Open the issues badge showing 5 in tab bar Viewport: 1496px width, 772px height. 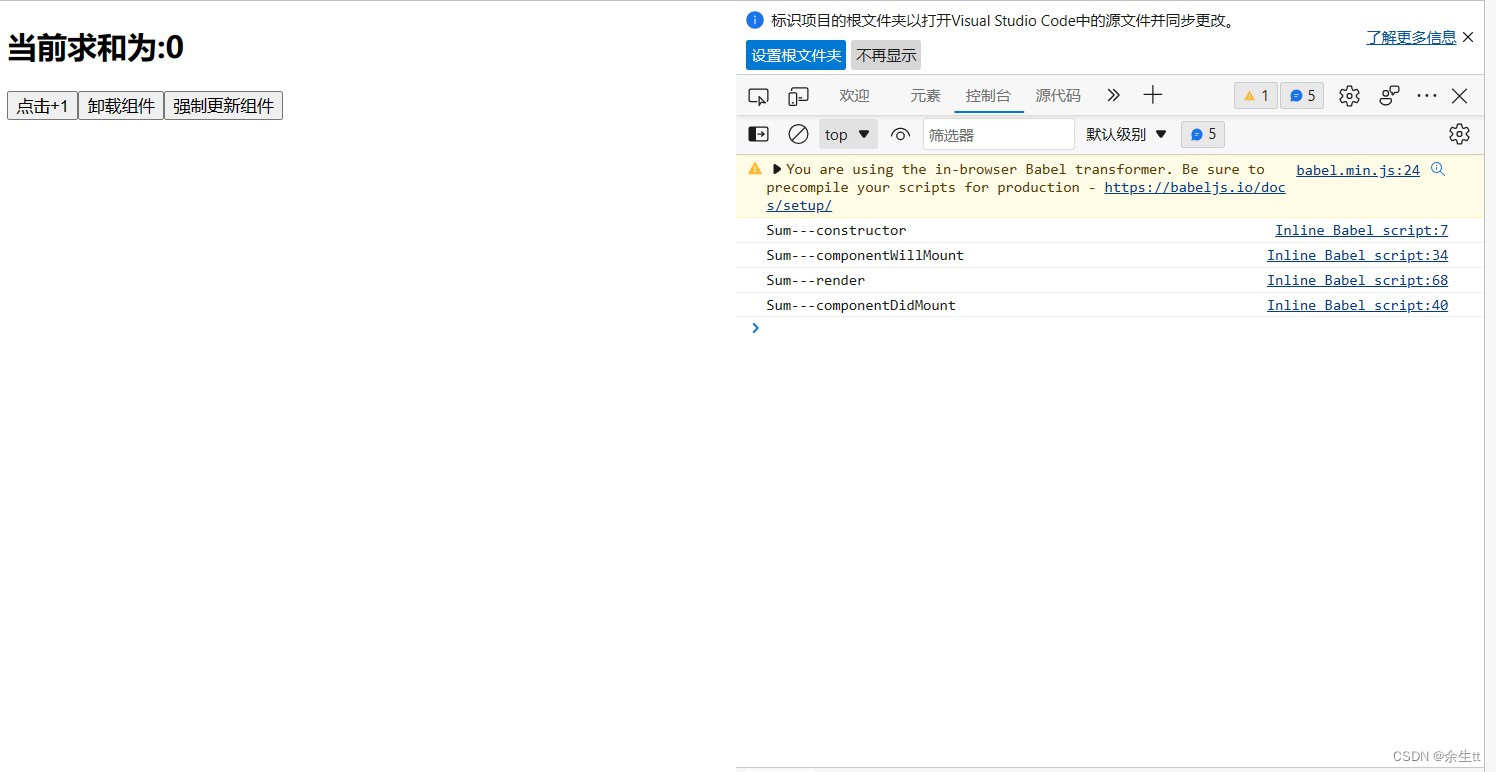point(1302,96)
